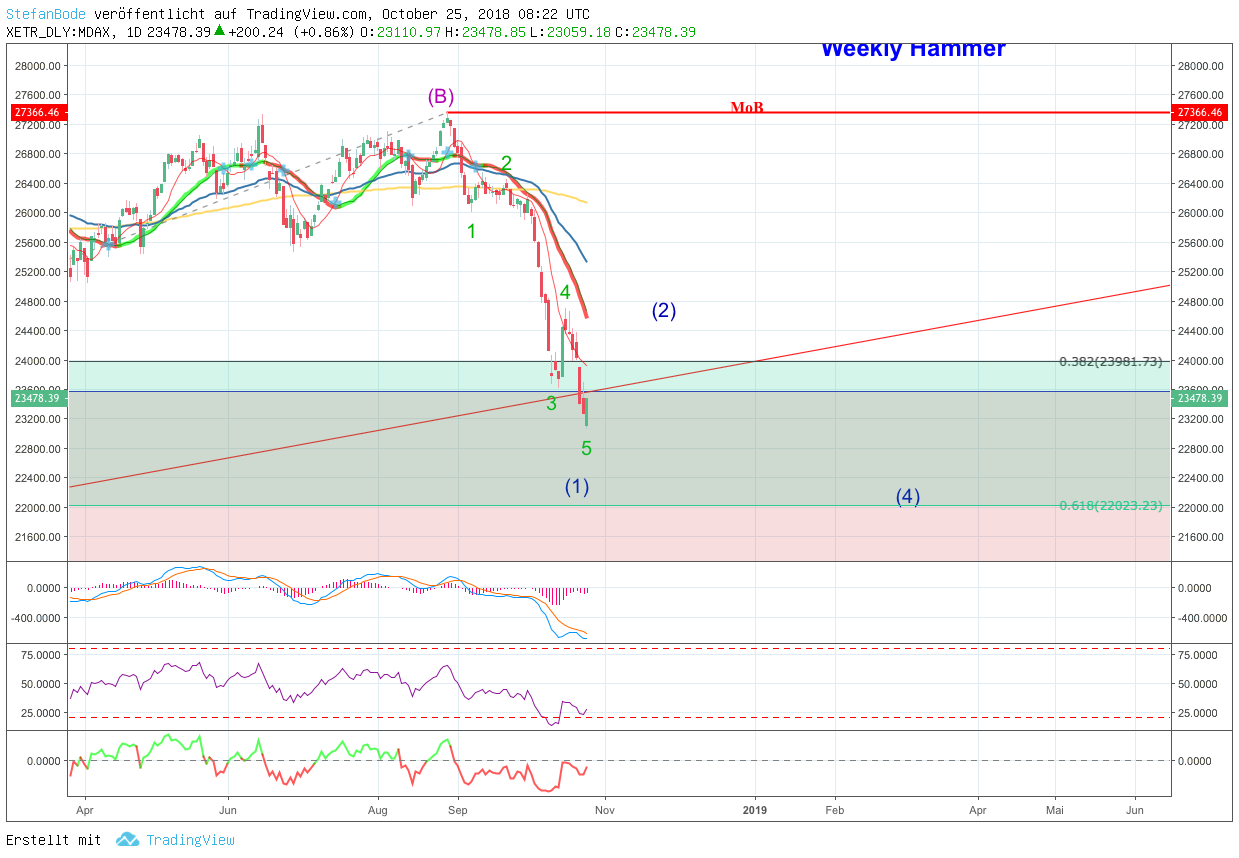Click the +200.24 (+0.86%) change value
Screen dimensions: 1239x858
(291, 32)
